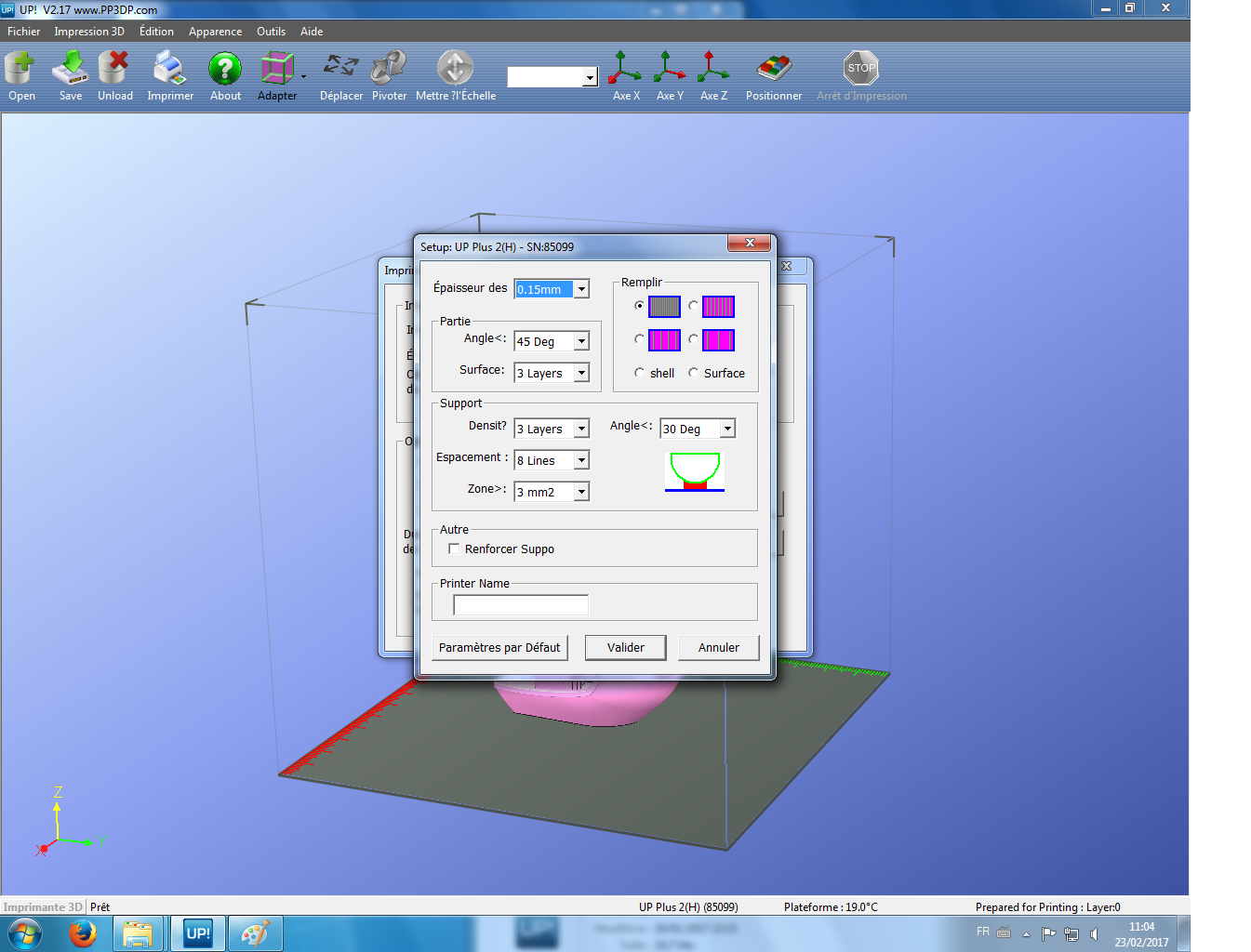Click the FR language indicator in tray
The width and height of the screenshot is (1251, 952).
point(983,932)
